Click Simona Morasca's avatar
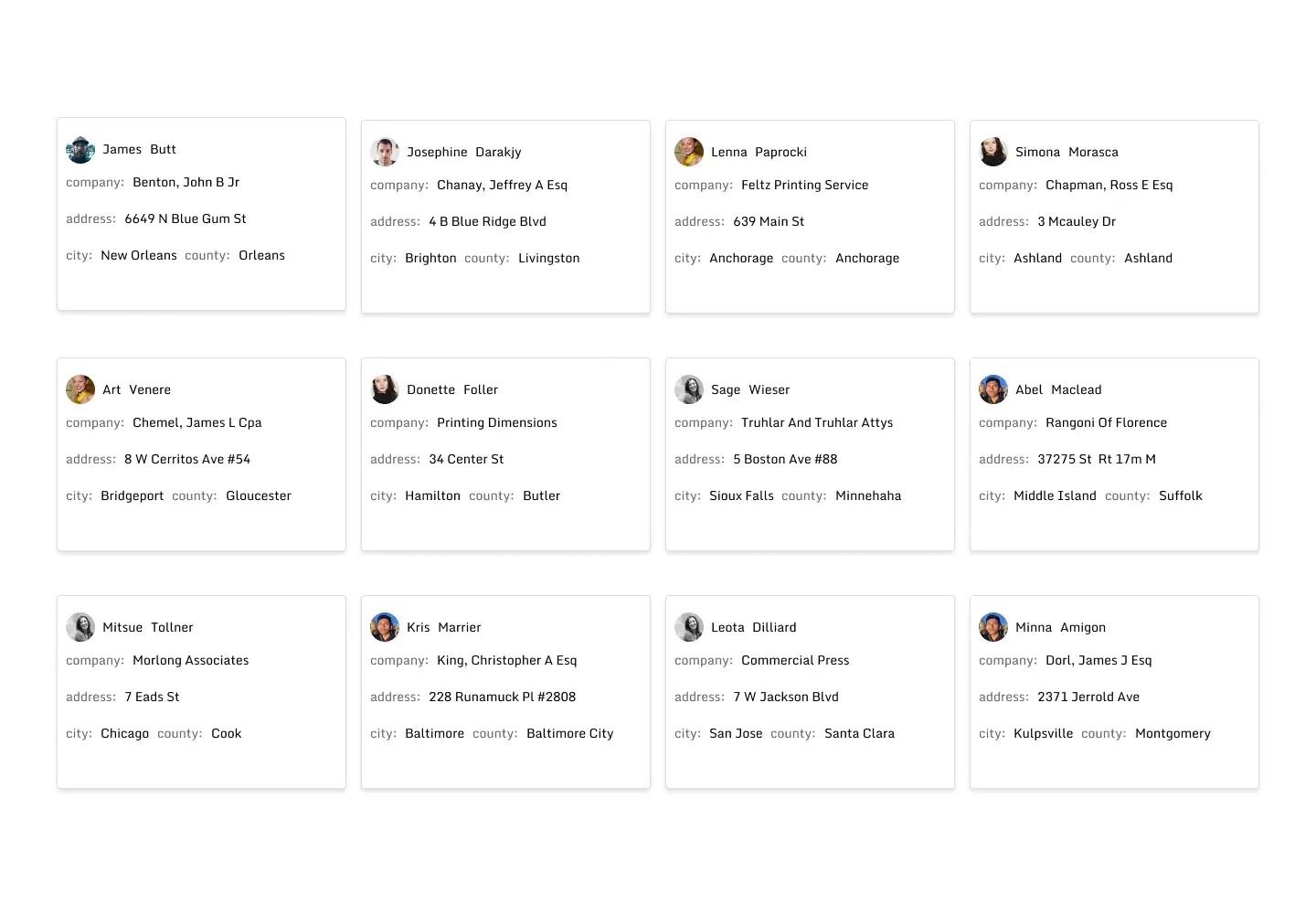 click(x=993, y=153)
